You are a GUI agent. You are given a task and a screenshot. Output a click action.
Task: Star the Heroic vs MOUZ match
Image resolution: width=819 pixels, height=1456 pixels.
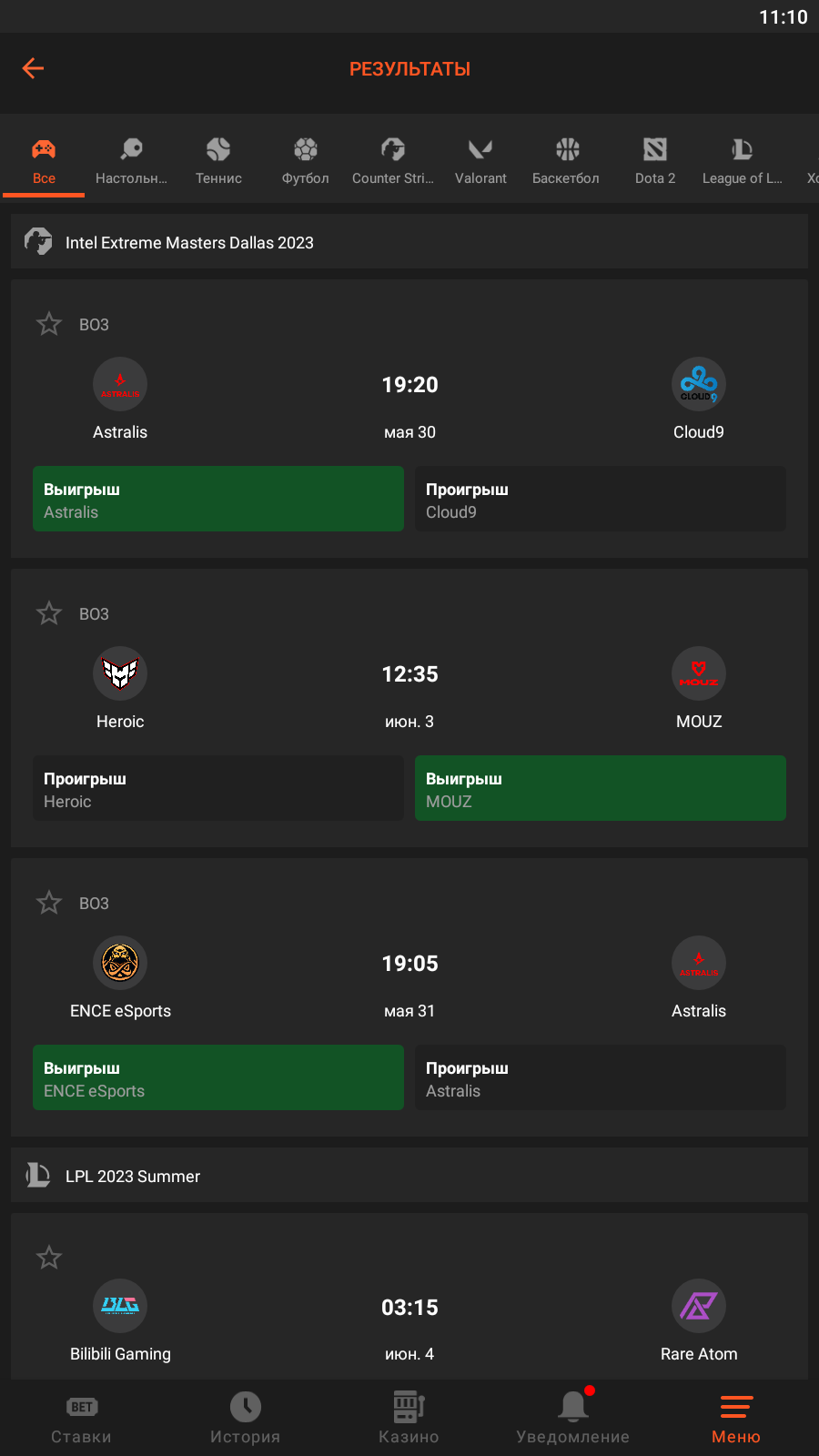click(49, 613)
